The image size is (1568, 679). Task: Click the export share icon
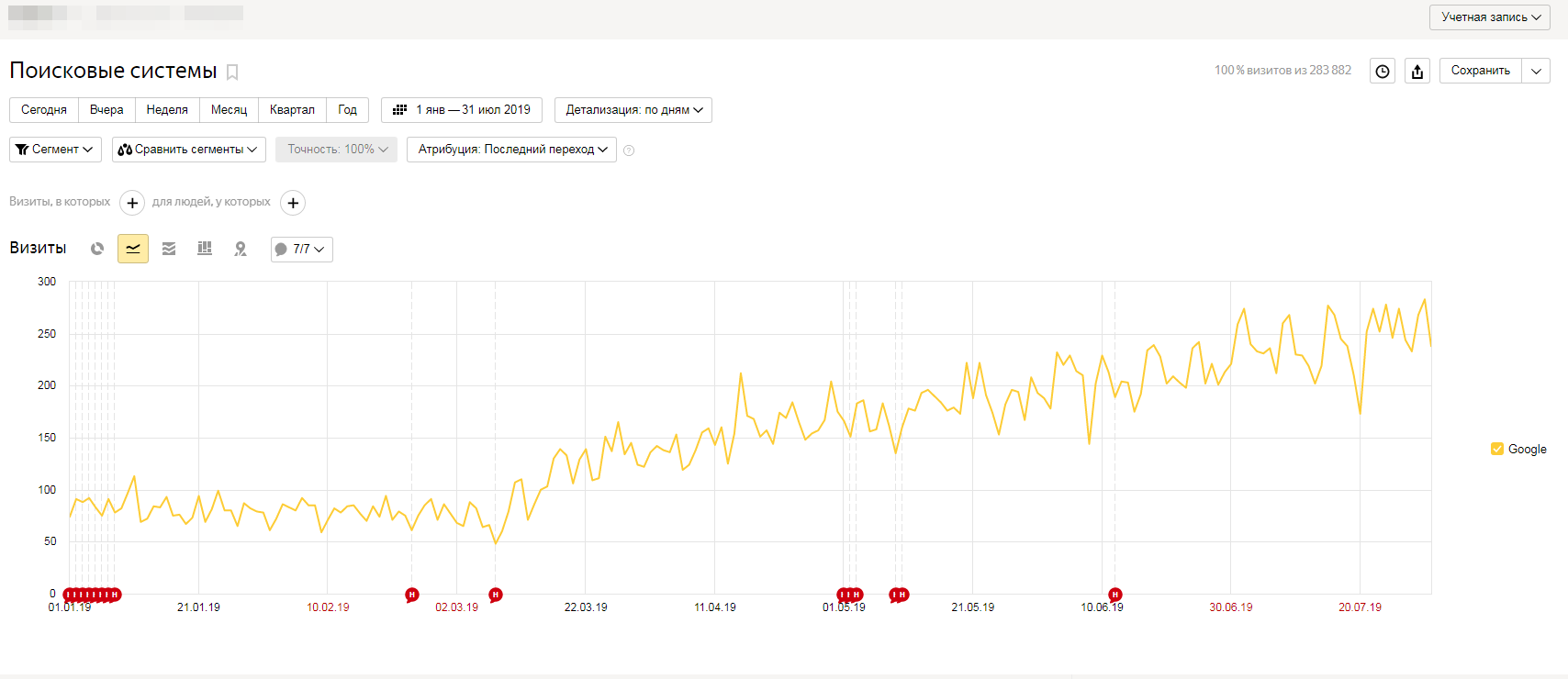point(1417,71)
